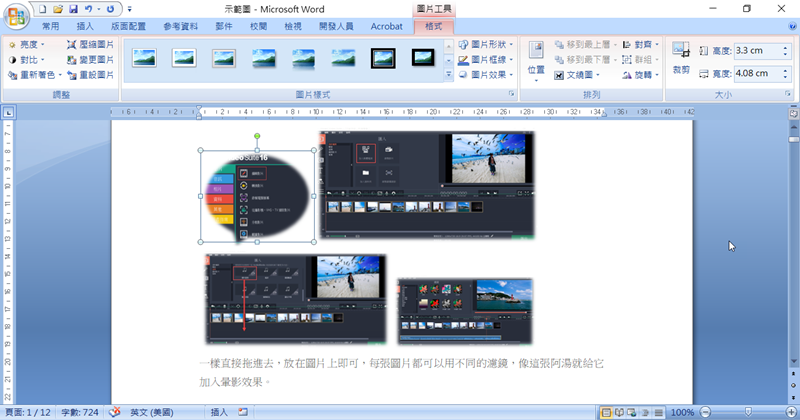Click the round Office button
This screenshot has width=800, height=420.
pos(16,16)
